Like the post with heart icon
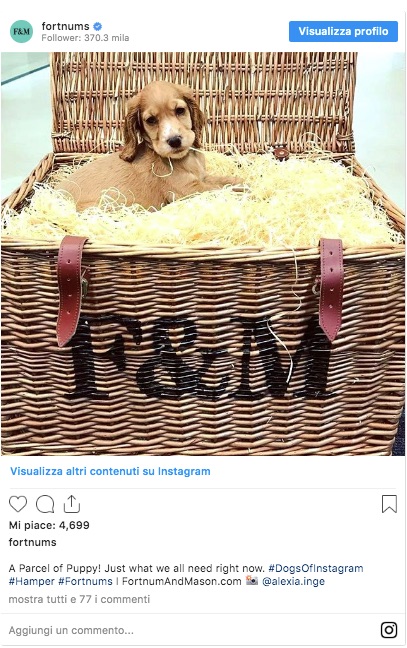 pos(18,504)
